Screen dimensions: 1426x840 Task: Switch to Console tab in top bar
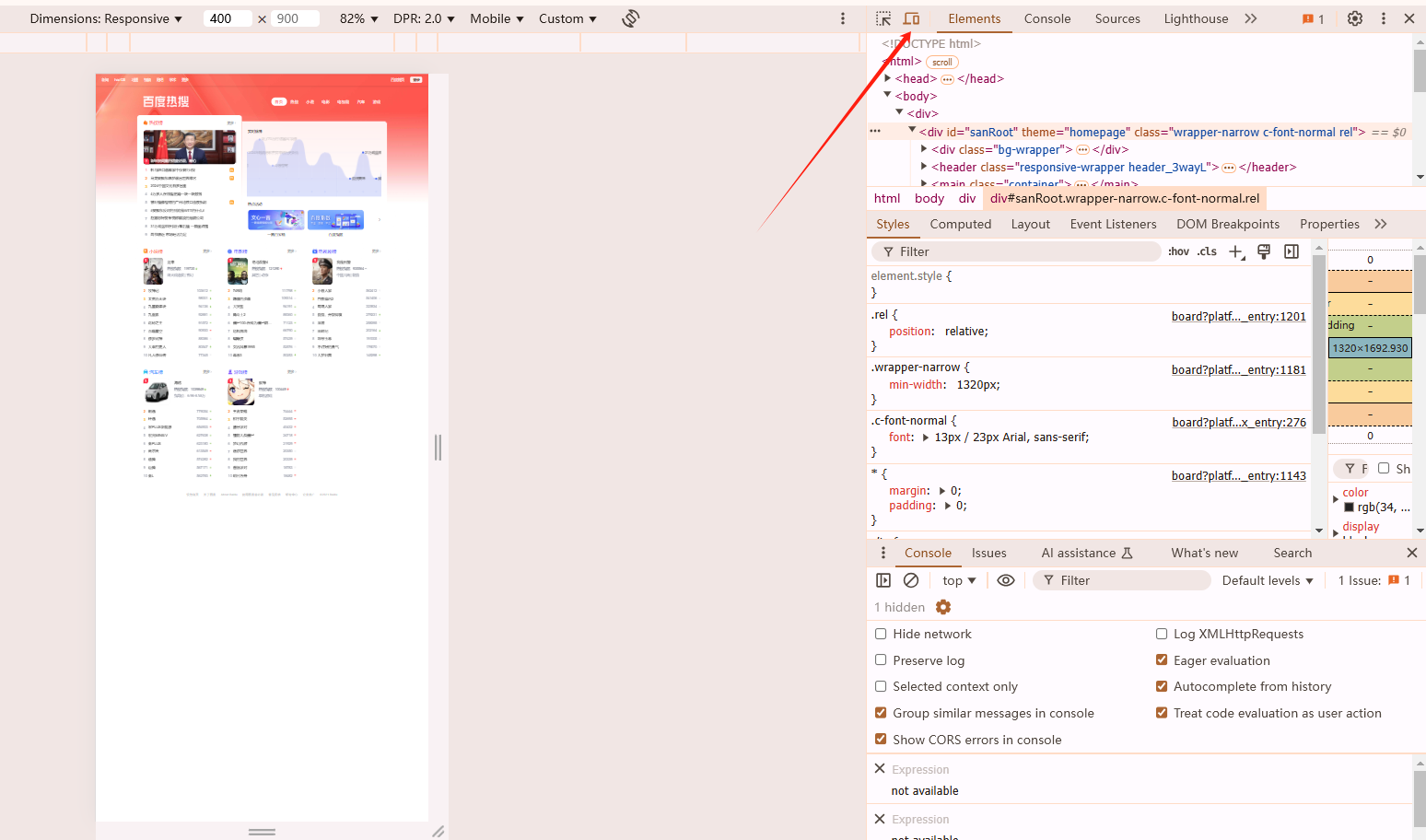pyautogui.click(x=1047, y=18)
